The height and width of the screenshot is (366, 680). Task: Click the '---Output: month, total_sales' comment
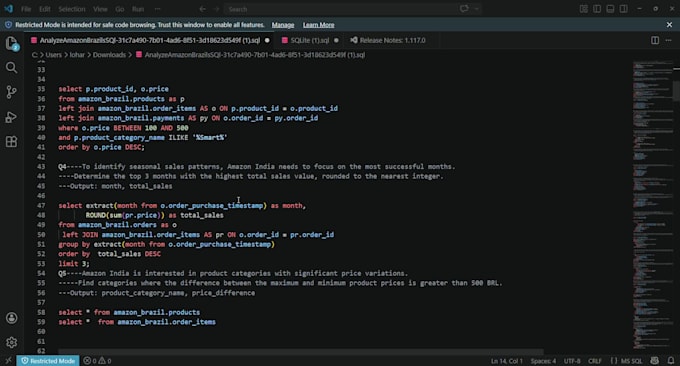(x=115, y=186)
